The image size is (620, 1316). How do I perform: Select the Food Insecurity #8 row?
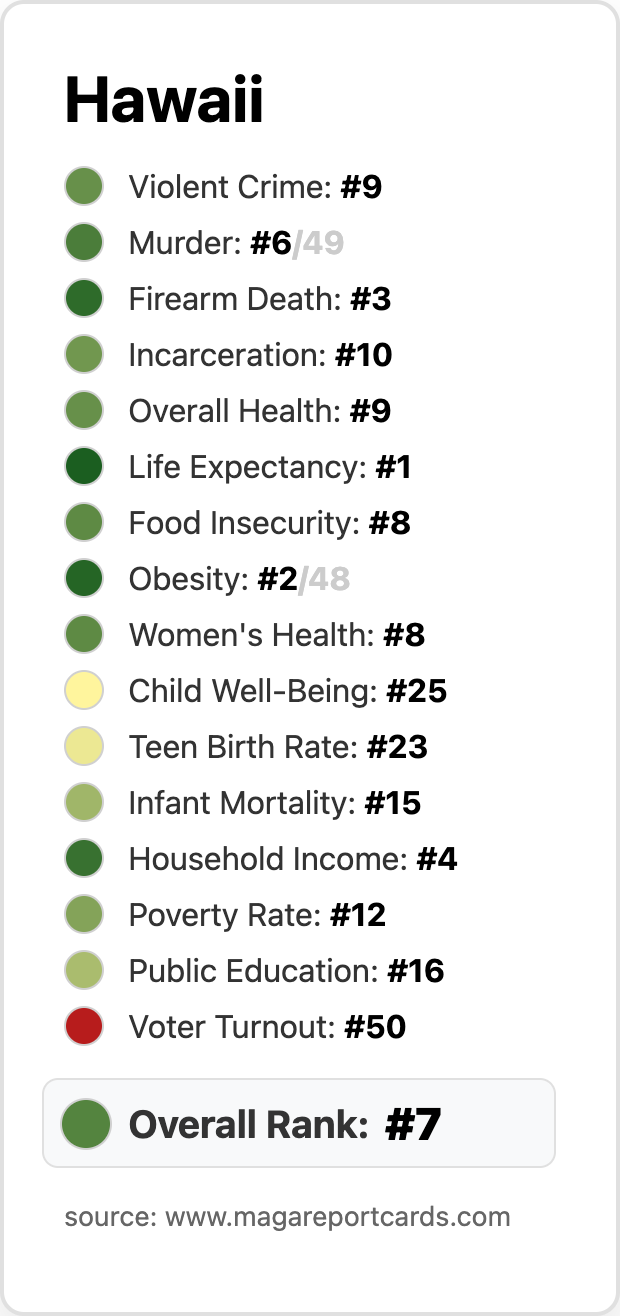(270, 523)
